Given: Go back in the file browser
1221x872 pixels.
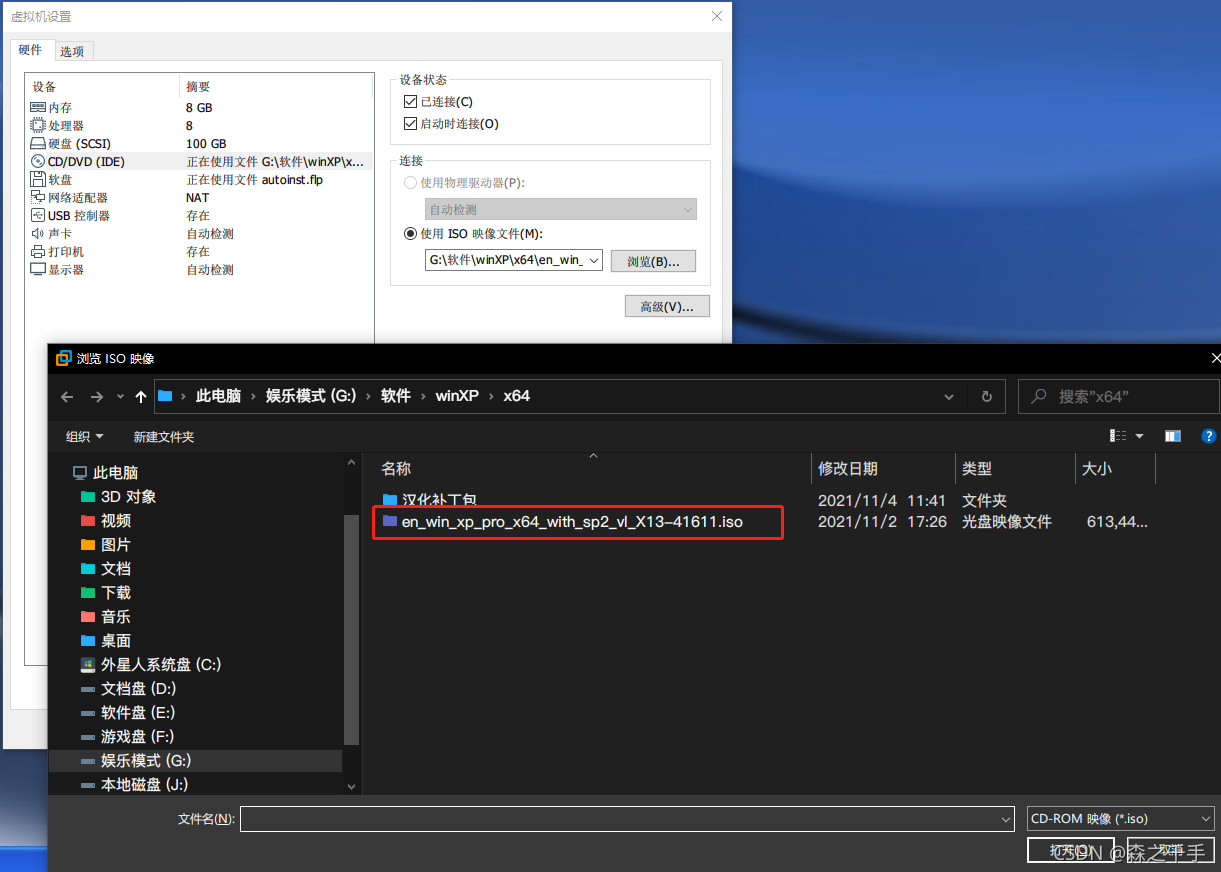Looking at the screenshot, I should click(x=67, y=396).
